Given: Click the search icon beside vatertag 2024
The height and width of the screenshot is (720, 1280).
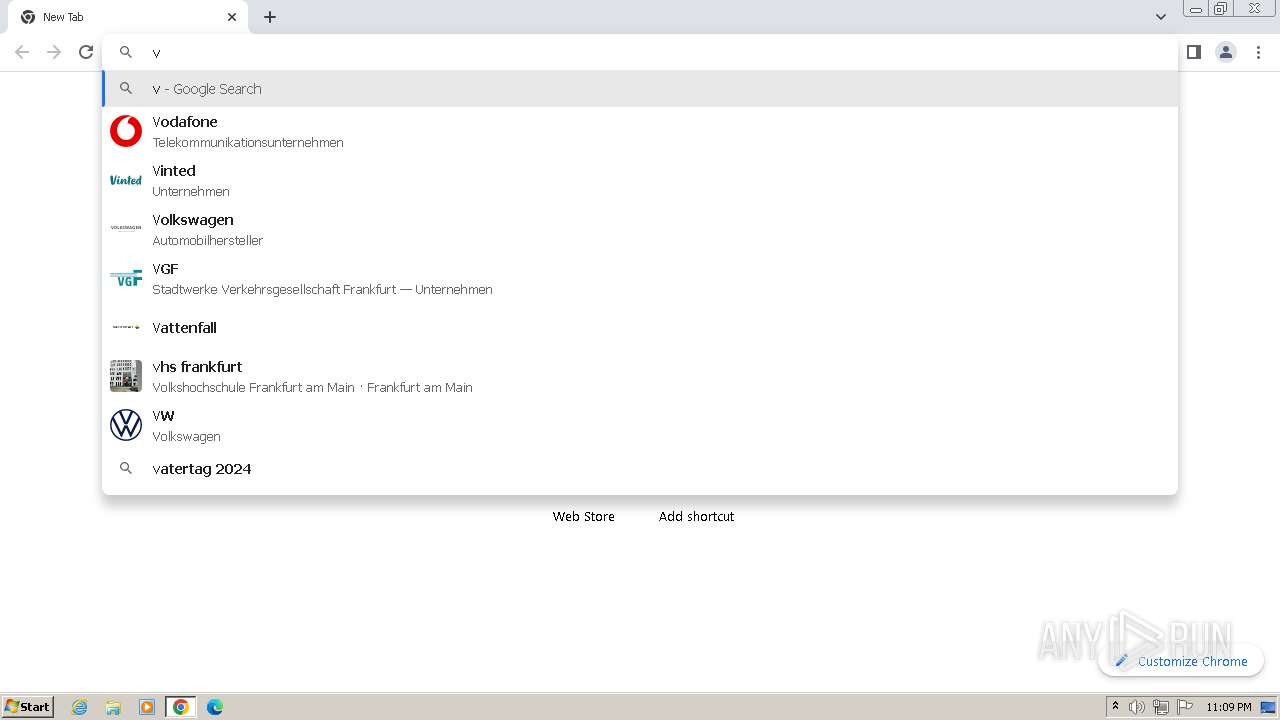Looking at the screenshot, I should click(x=126, y=468).
